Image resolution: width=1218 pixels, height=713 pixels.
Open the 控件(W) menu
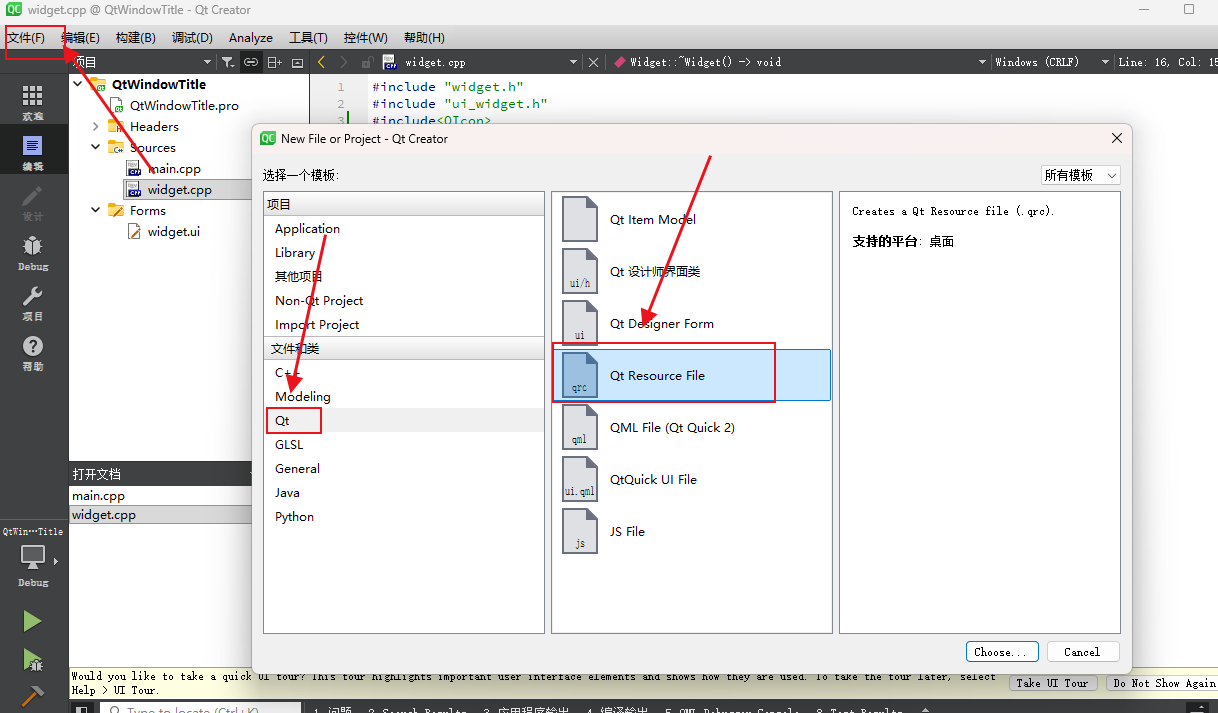tap(365, 38)
